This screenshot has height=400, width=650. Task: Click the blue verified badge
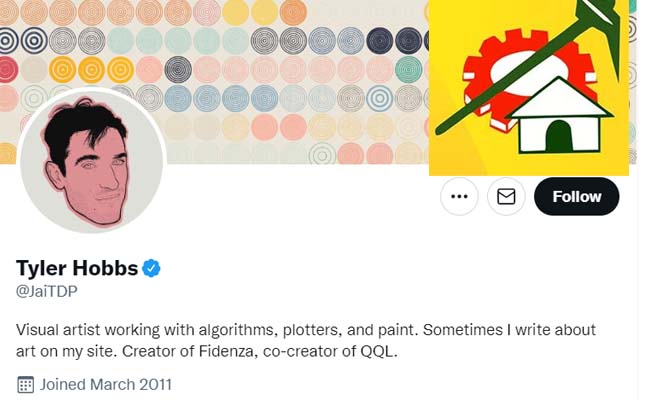click(x=152, y=268)
